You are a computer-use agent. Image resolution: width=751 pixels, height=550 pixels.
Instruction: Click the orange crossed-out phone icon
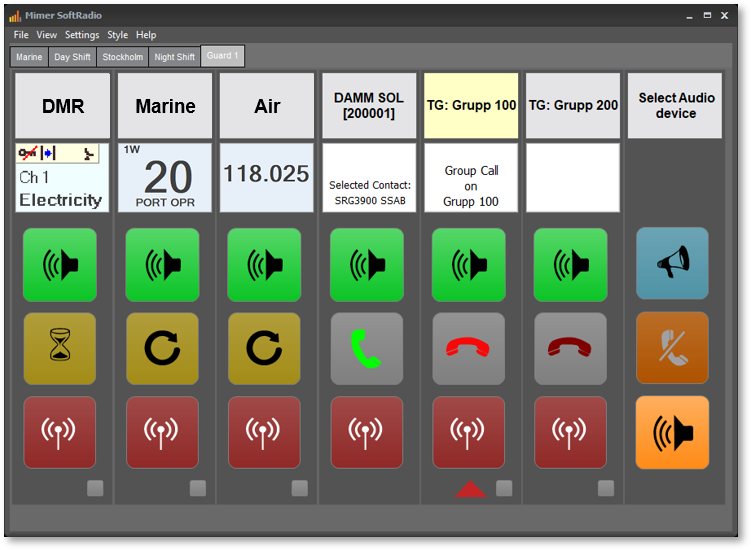point(672,348)
